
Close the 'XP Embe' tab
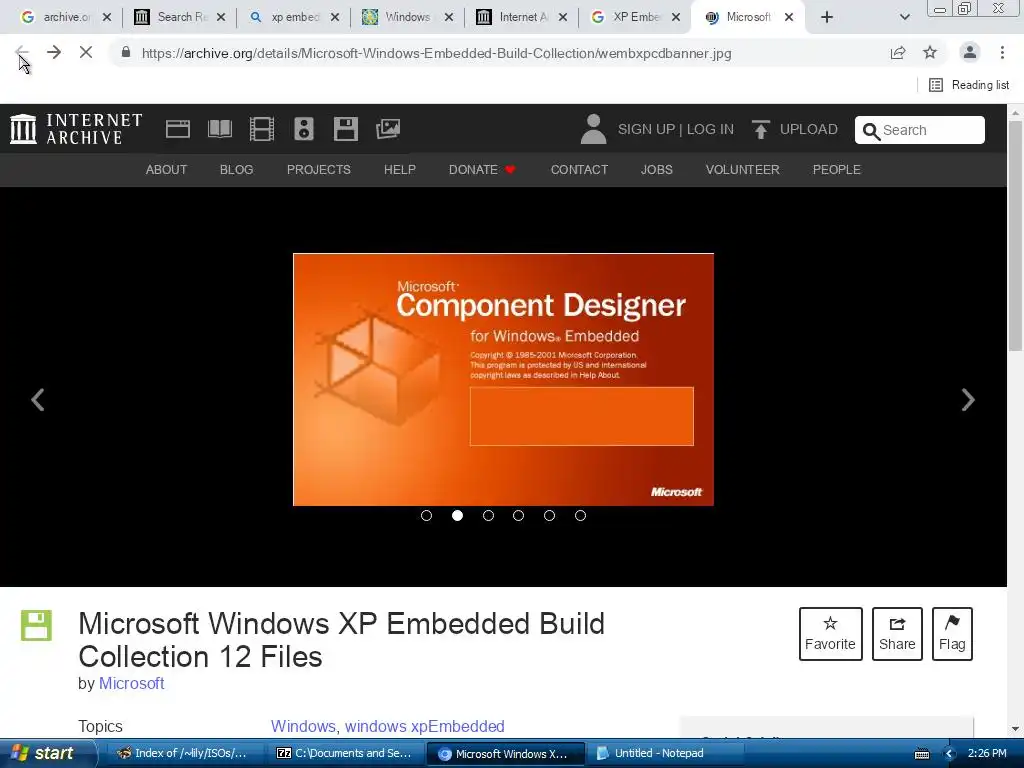(x=677, y=18)
